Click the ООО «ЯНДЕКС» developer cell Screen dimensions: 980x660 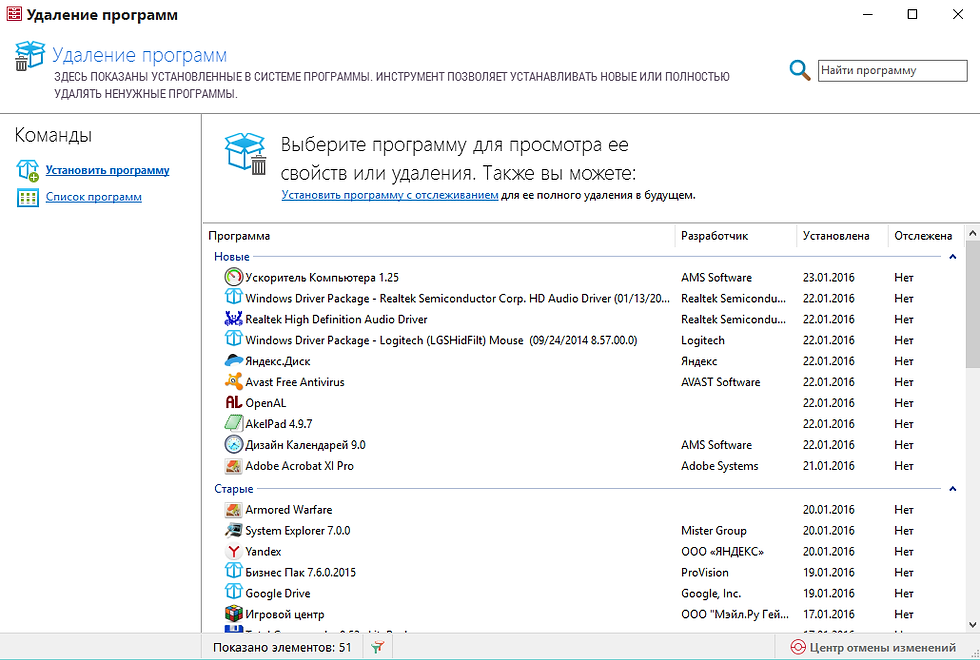722,551
